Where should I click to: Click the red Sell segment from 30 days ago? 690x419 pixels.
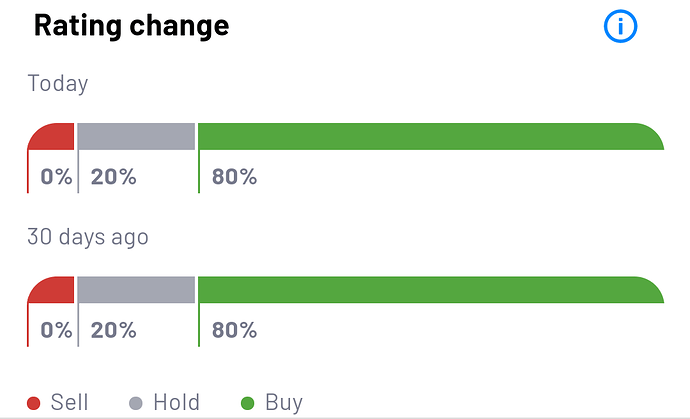52,290
